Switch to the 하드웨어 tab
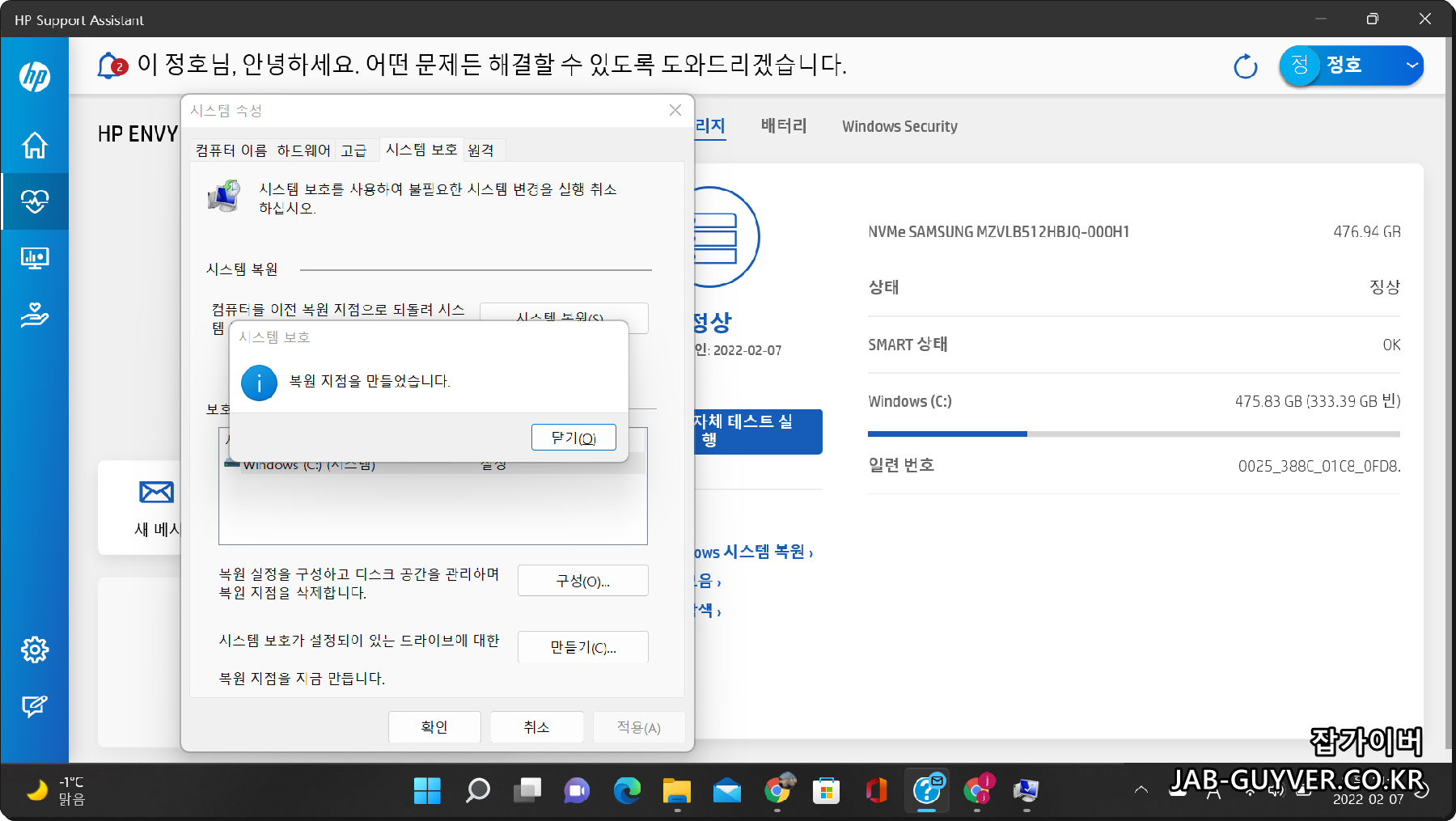1456x821 pixels. (x=304, y=150)
